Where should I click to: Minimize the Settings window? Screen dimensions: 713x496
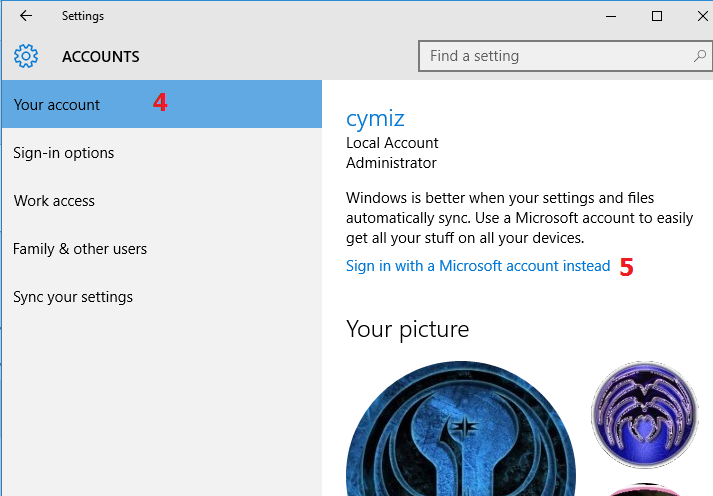pyautogui.click(x=610, y=16)
